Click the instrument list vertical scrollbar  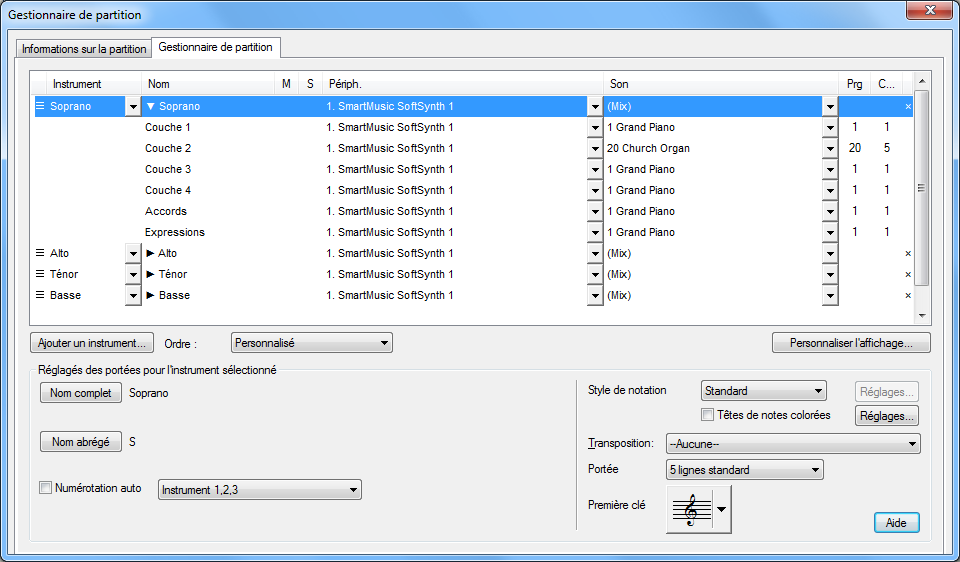(x=922, y=187)
